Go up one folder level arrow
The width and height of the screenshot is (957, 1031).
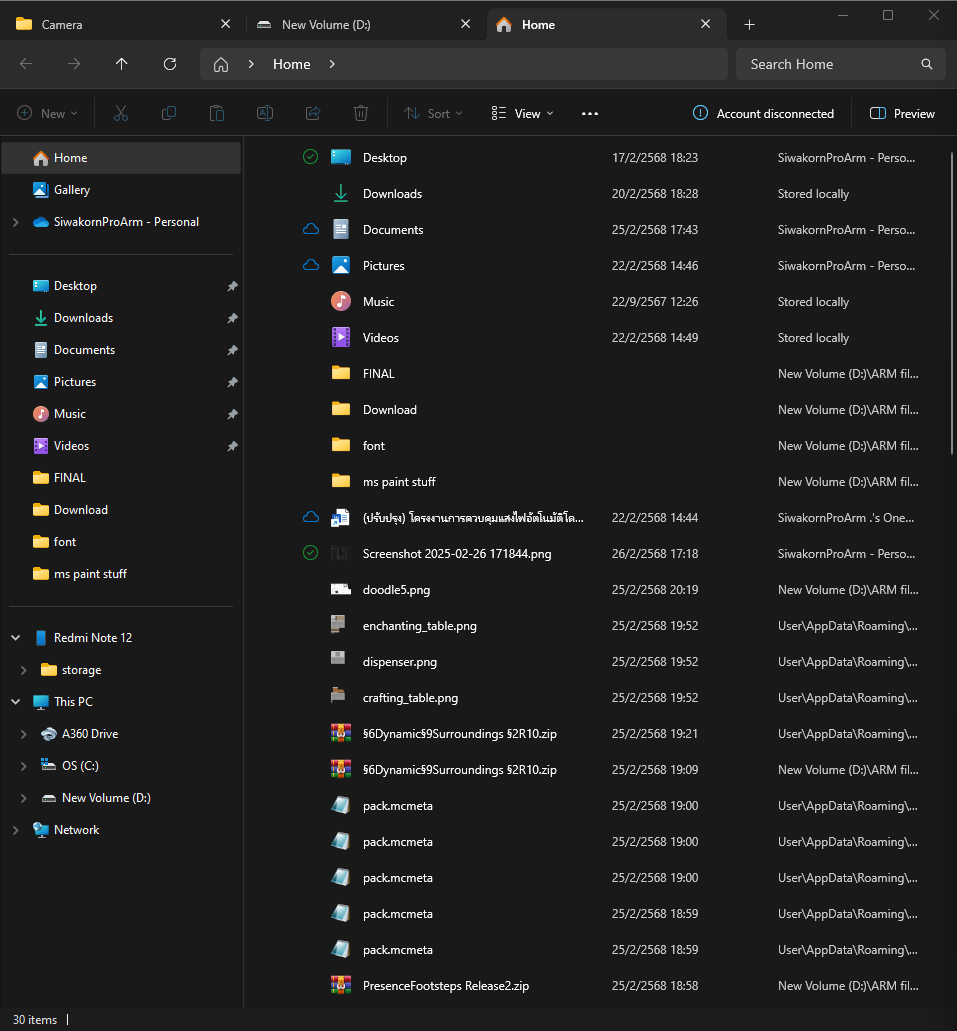(122, 64)
